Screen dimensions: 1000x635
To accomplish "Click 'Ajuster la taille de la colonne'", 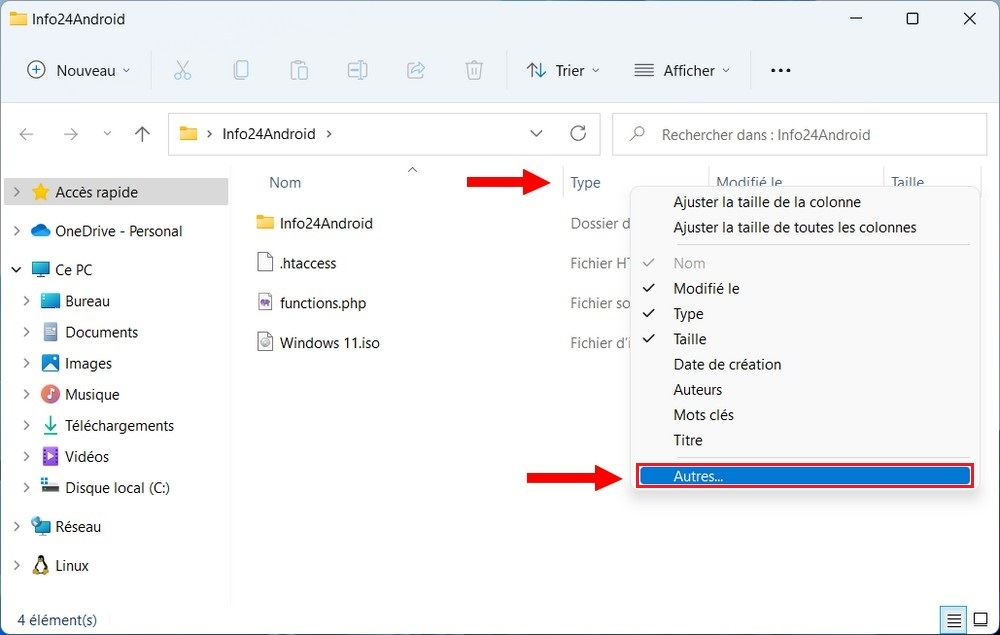I will [767, 202].
